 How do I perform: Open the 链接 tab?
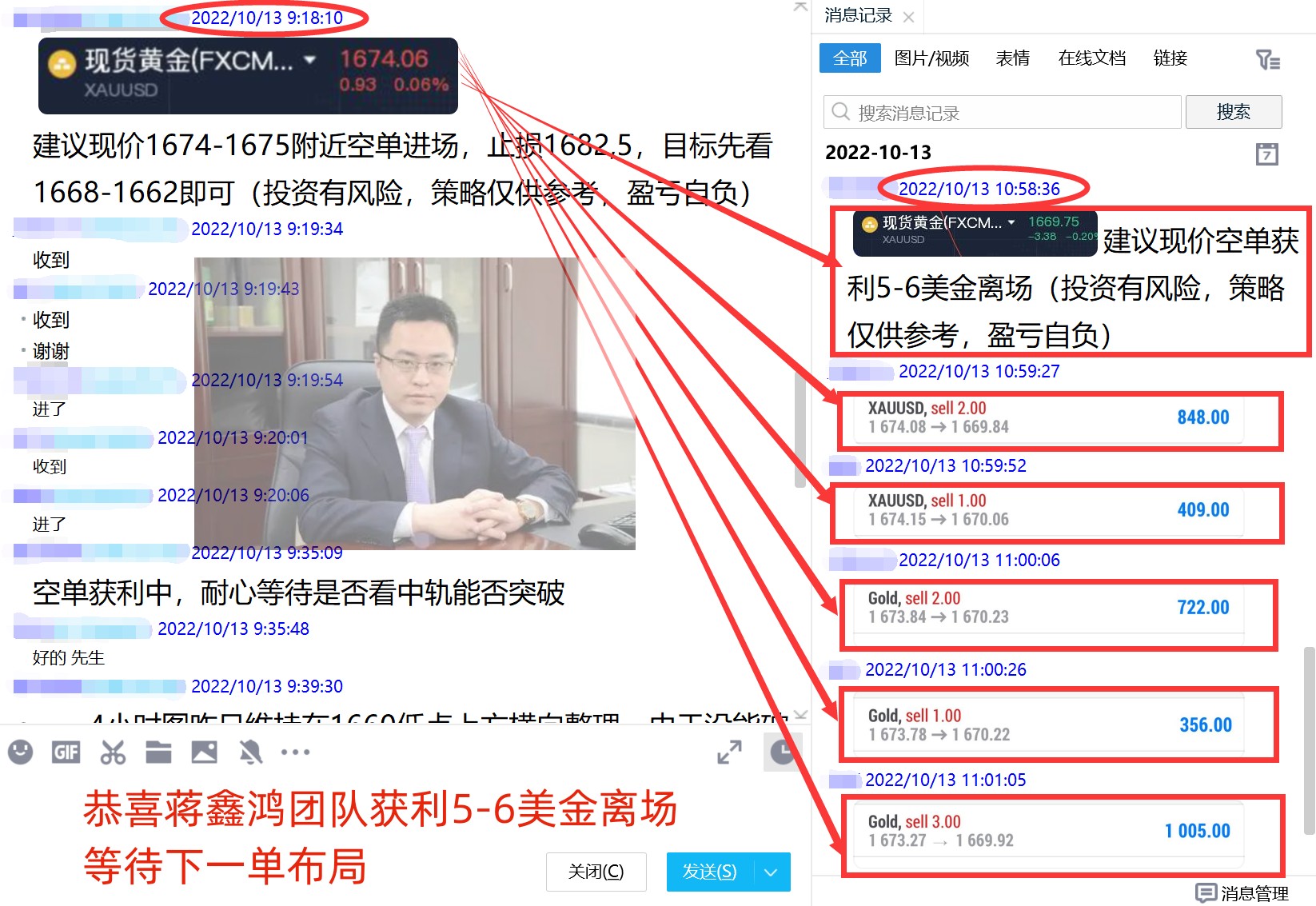point(1170,58)
